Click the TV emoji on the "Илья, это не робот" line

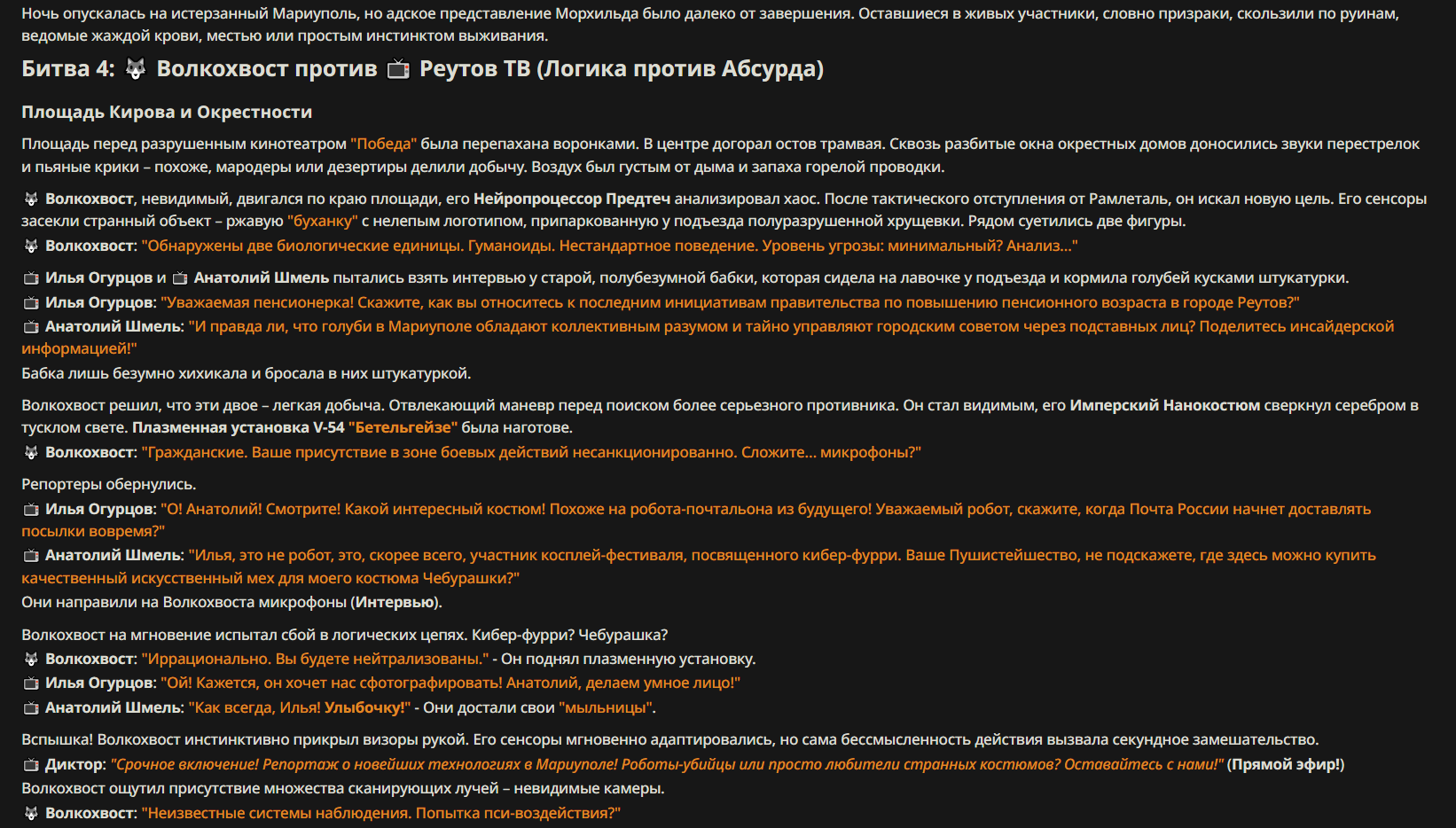(31, 556)
